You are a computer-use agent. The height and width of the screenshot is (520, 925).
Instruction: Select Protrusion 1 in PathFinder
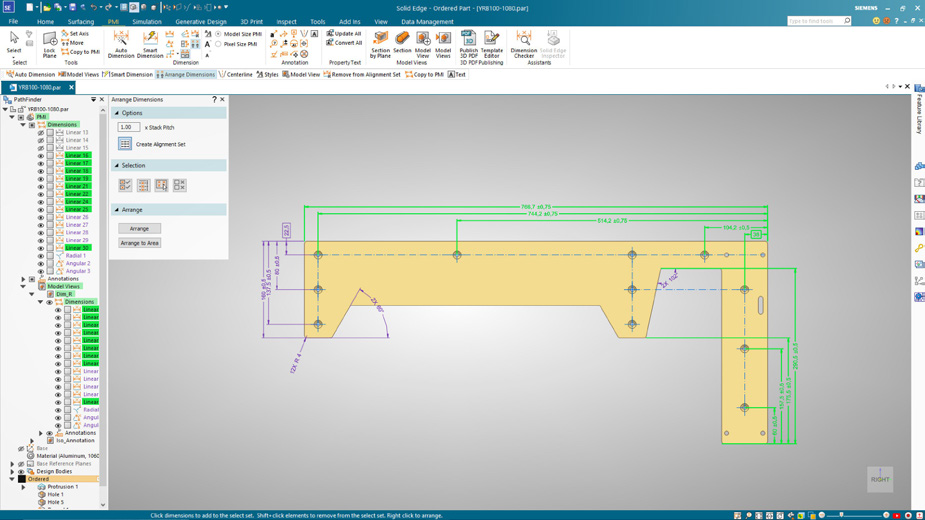[63, 486]
